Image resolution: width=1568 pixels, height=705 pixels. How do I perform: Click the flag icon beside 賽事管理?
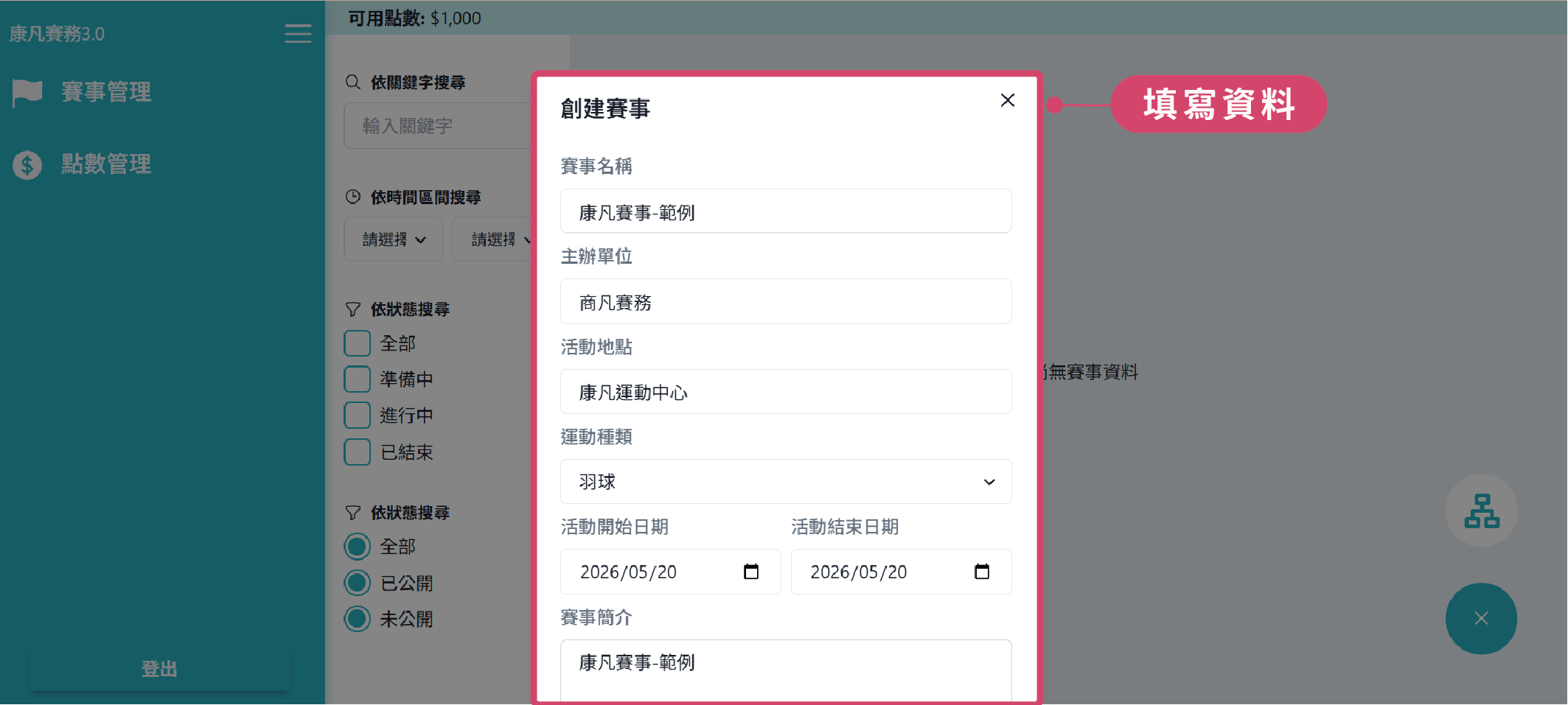28,92
